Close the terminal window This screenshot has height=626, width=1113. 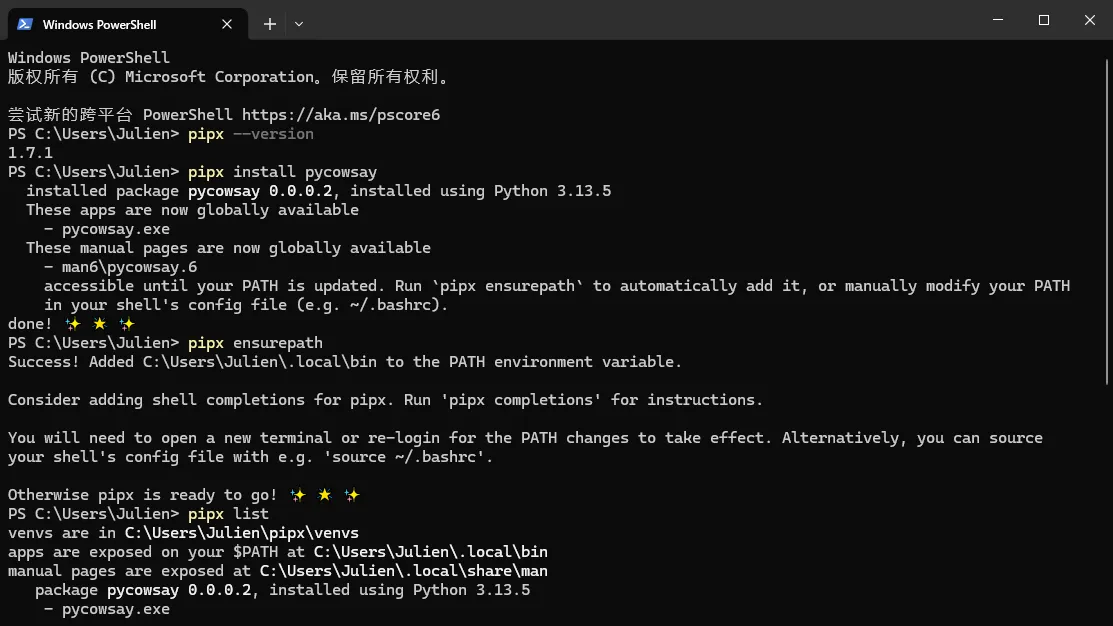point(1090,20)
